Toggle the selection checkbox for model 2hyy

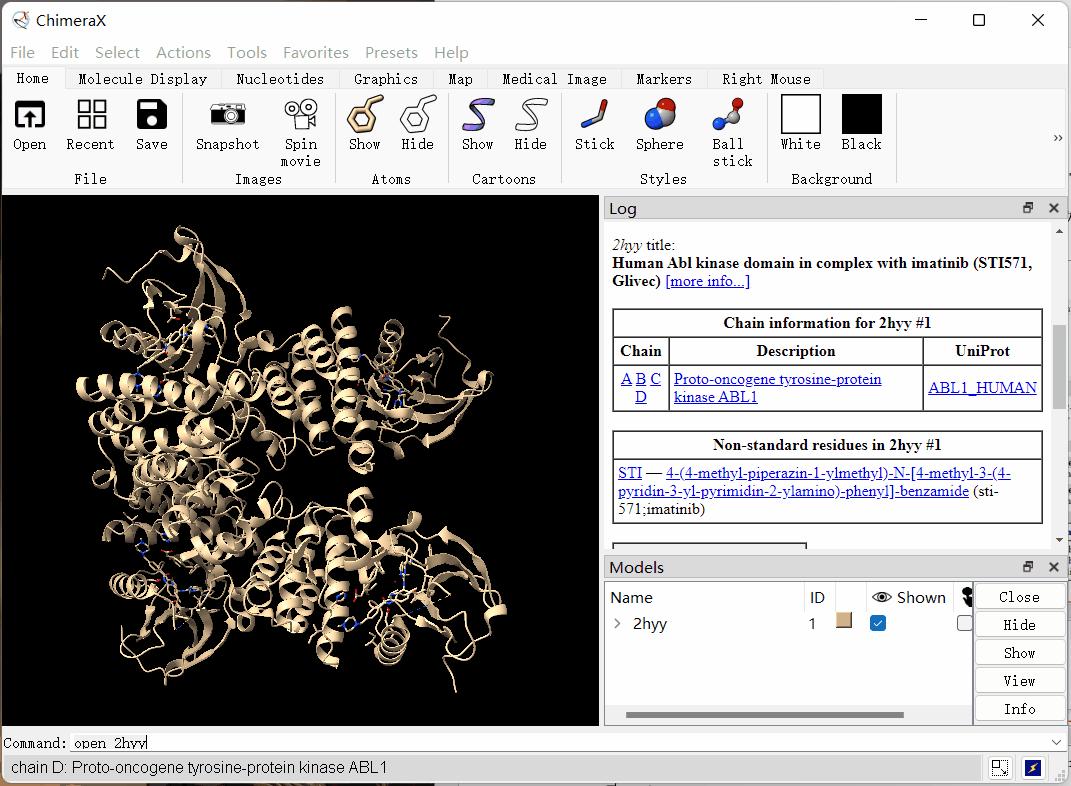(963, 623)
